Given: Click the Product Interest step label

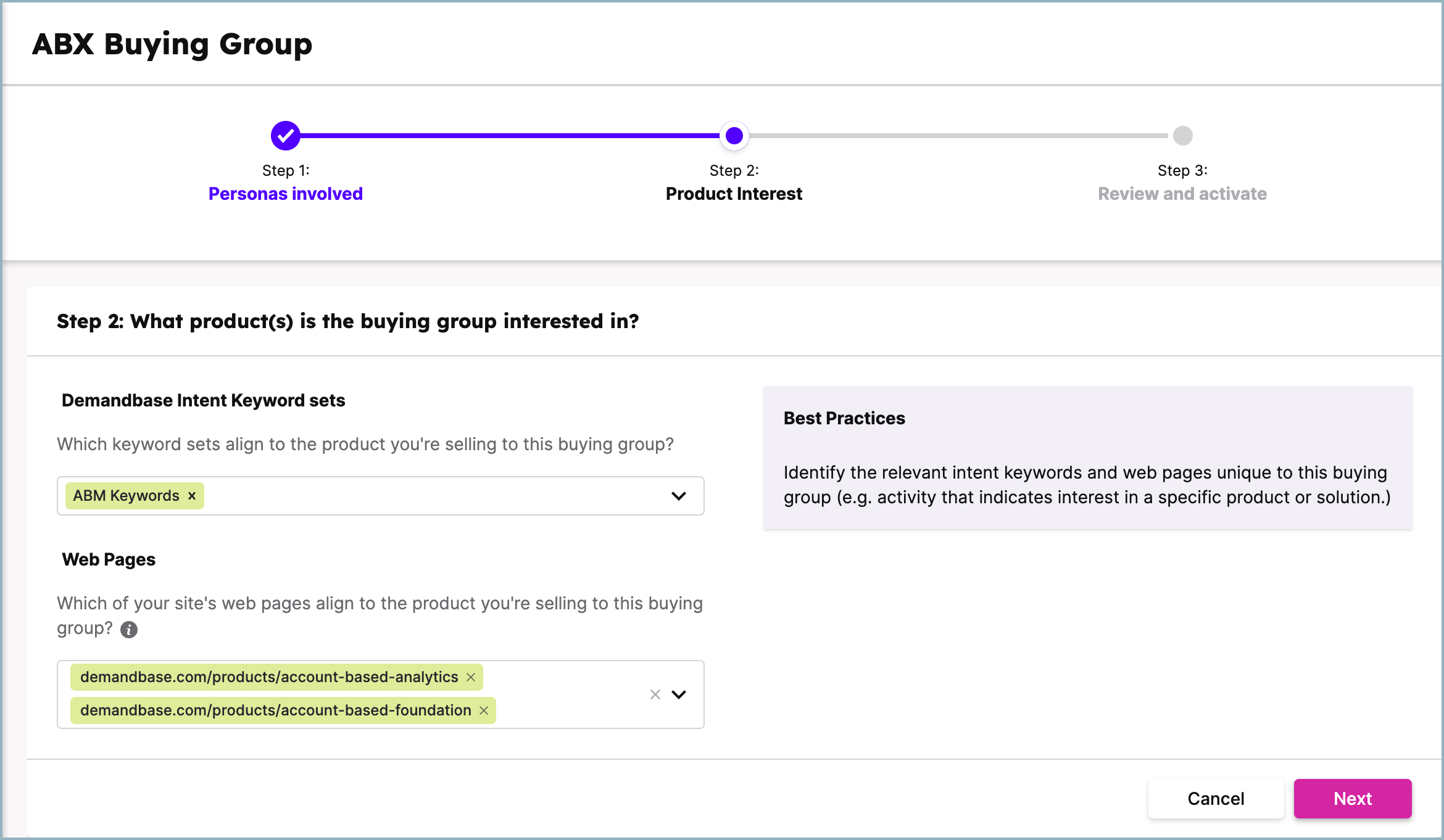Looking at the screenshot, I should tap(734, 193).
